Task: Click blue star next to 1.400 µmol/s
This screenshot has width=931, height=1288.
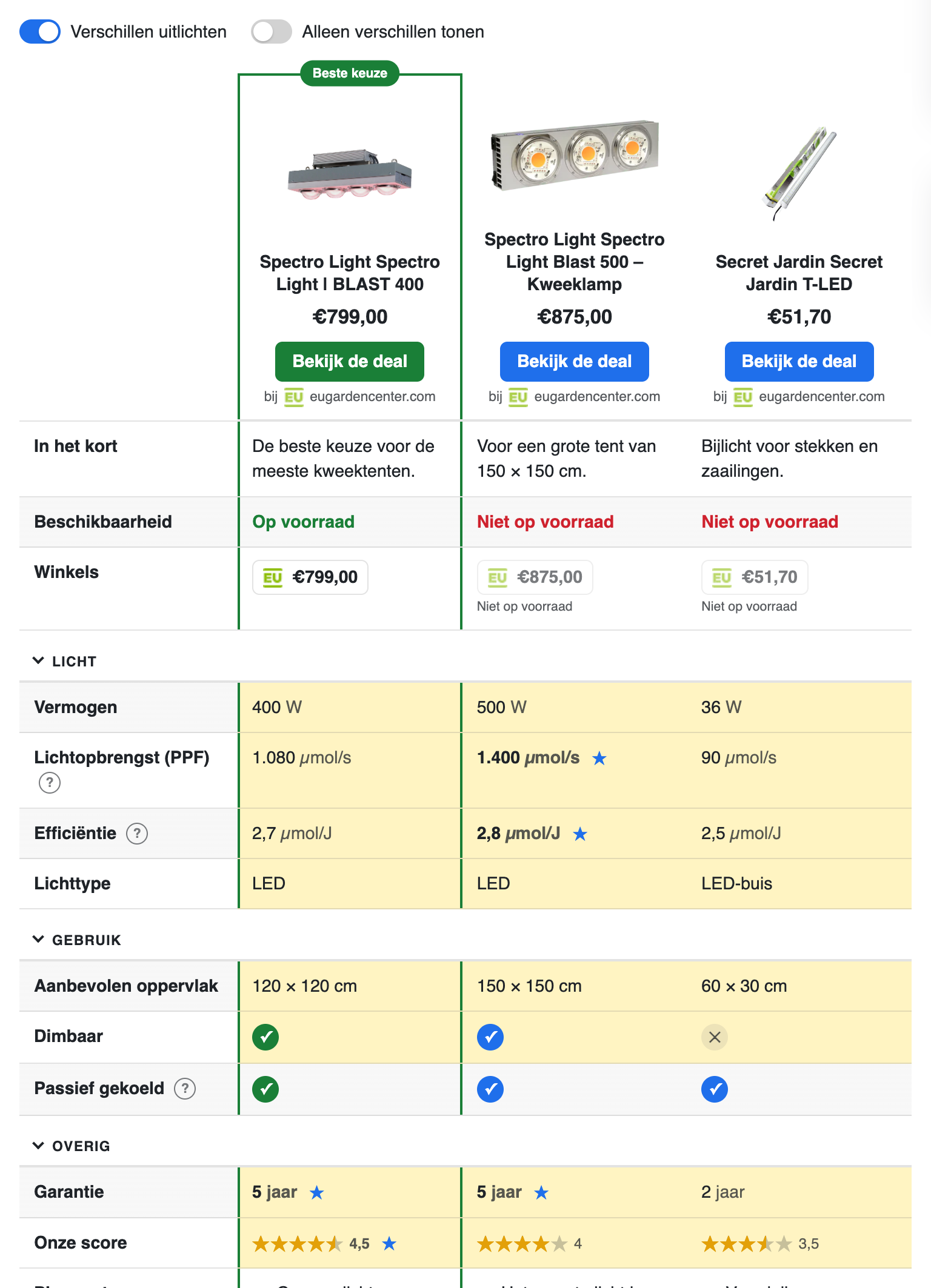Action: coord(599,758)
